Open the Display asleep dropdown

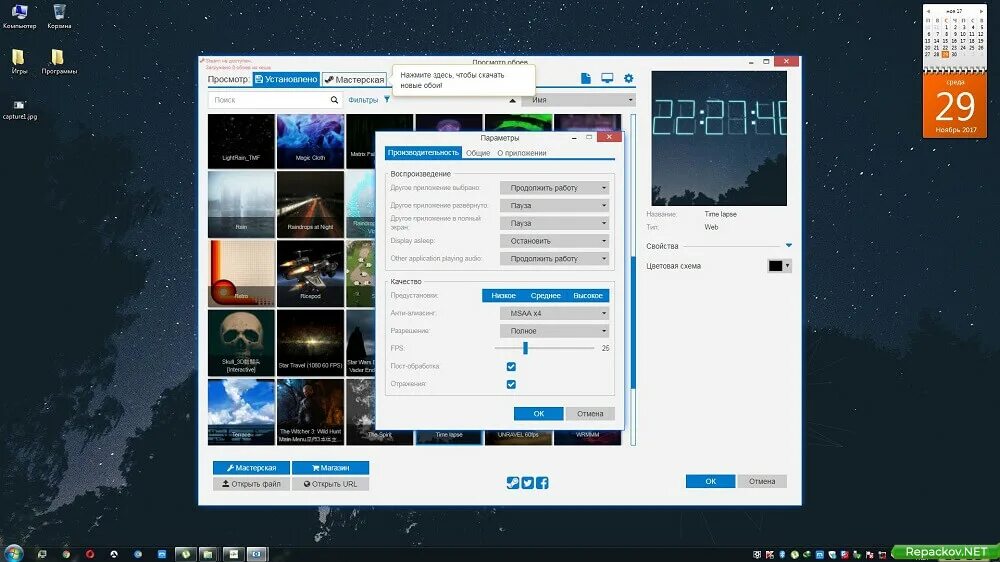(x=554, y=241)
